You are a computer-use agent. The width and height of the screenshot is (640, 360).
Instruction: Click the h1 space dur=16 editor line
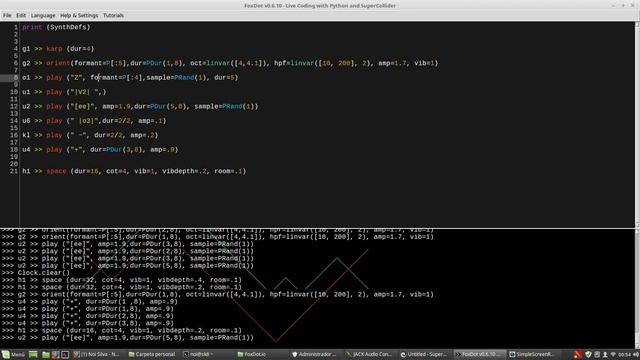(x=134, y=171)
